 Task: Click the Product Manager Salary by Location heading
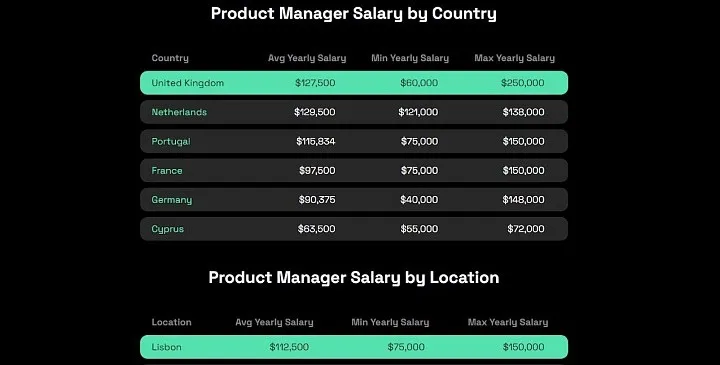click(354, 278)
